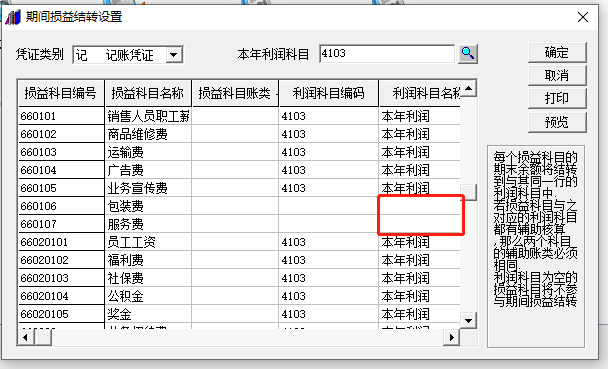
Task: Click the 社保费 name cell
Action: point(148,278)
